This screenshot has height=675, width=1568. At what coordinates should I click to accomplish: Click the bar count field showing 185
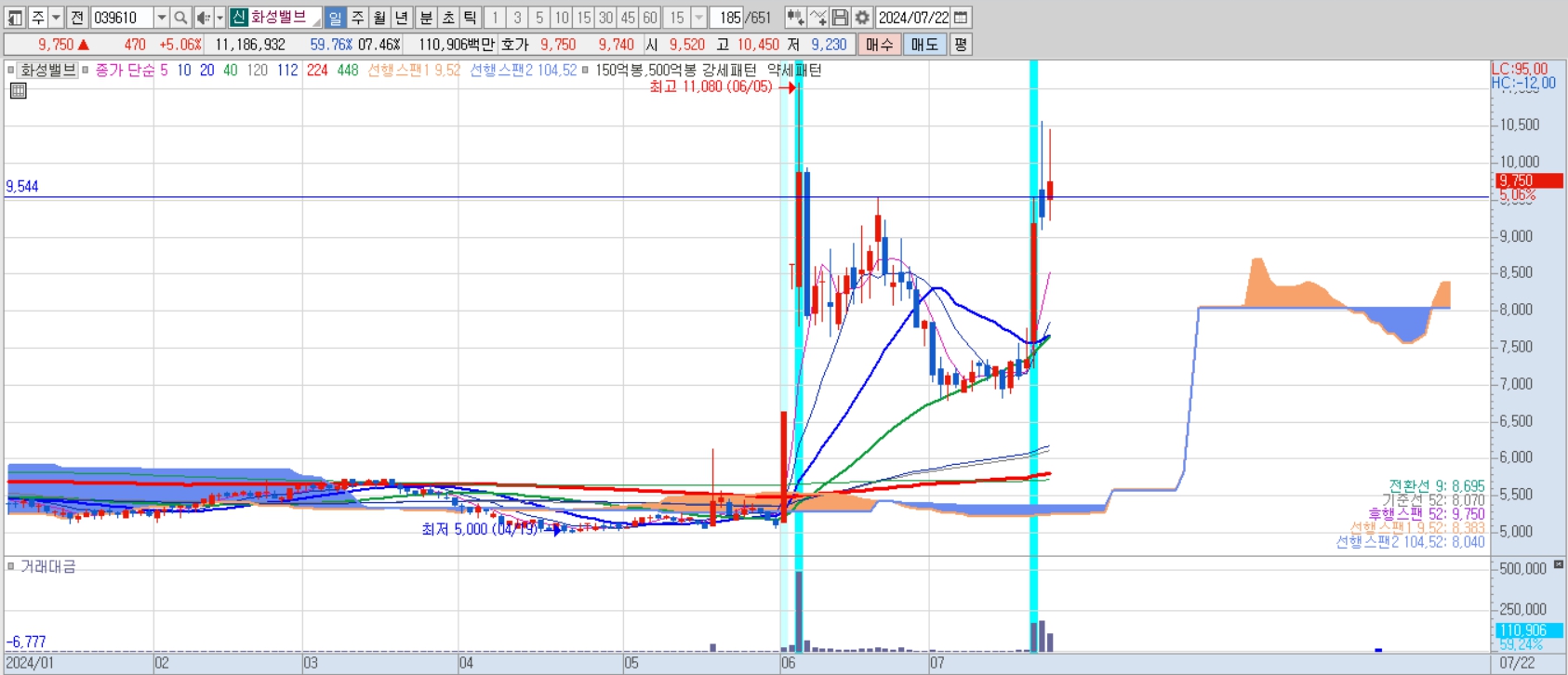point(728,18)
